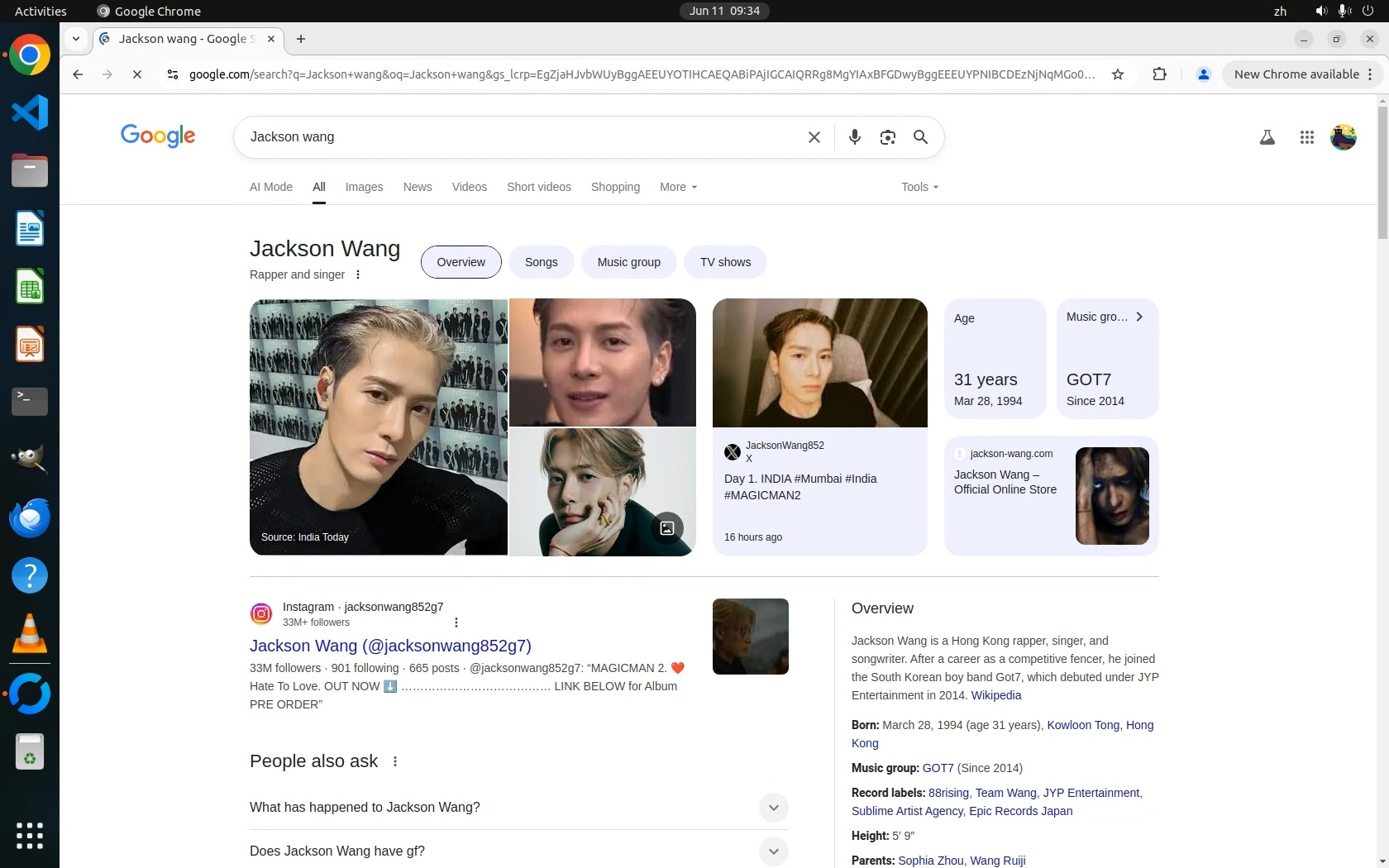Switch to the Images tab
The image size is (1389, 868).
click(364, 187)
